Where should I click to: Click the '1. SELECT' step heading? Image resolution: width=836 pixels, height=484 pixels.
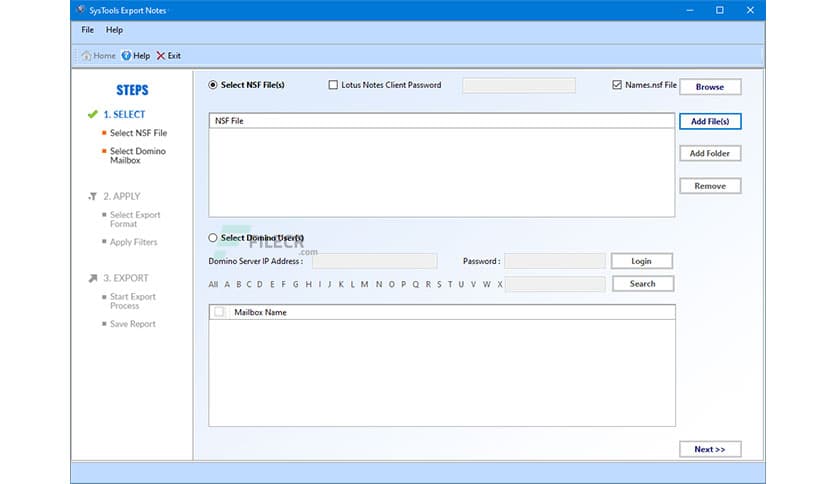click(124, 115)
